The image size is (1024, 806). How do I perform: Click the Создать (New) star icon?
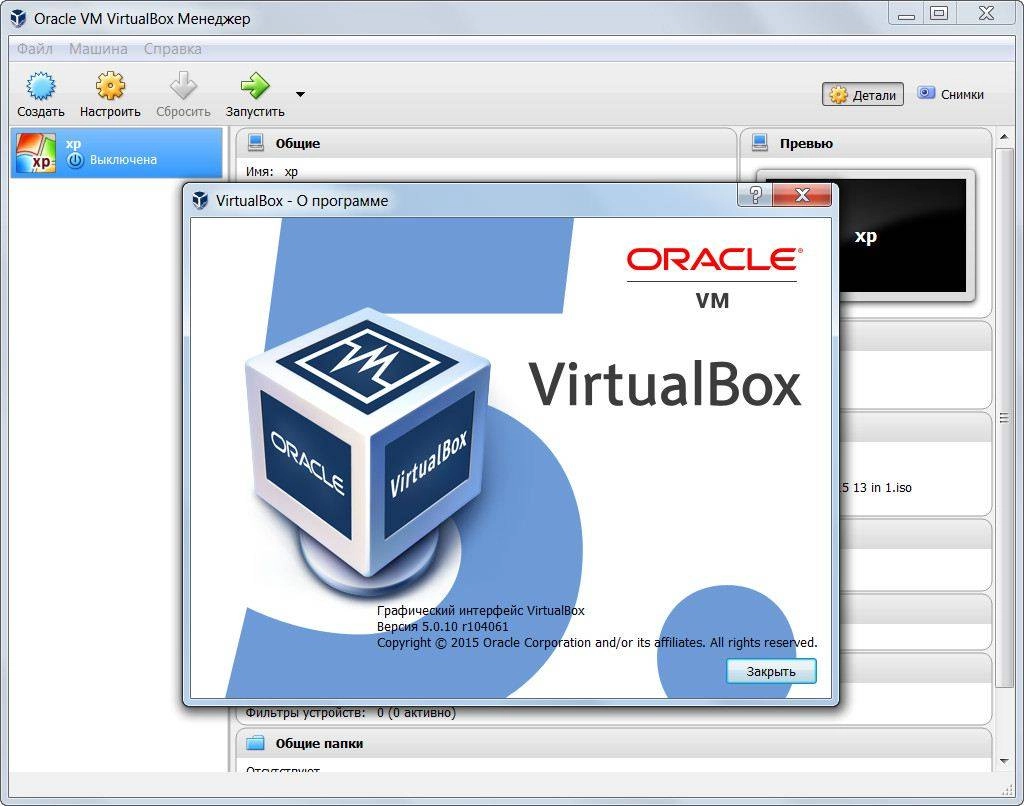point(40,86)
